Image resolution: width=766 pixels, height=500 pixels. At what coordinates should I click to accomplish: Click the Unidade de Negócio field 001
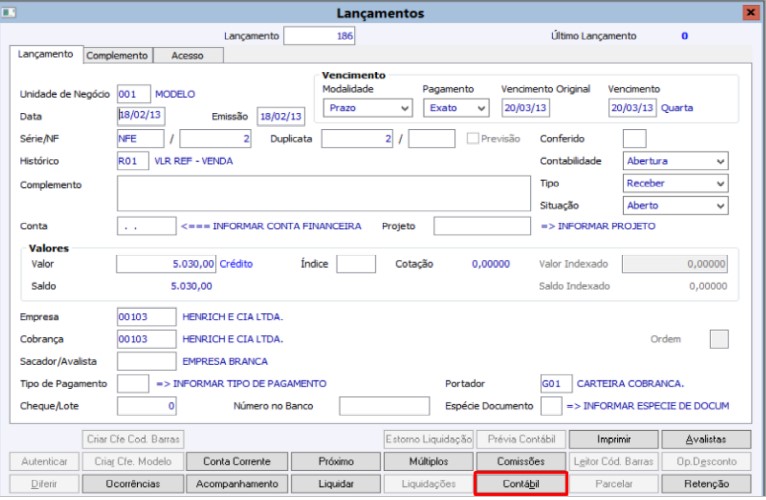pos(134,94)
